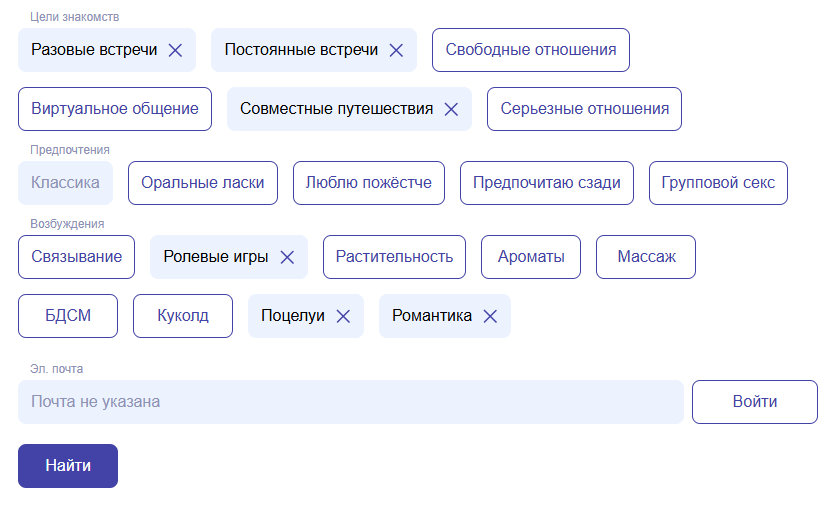Enable the Виртуальное общение chip
Screen dimensions: 830x508
coord(115,109)
